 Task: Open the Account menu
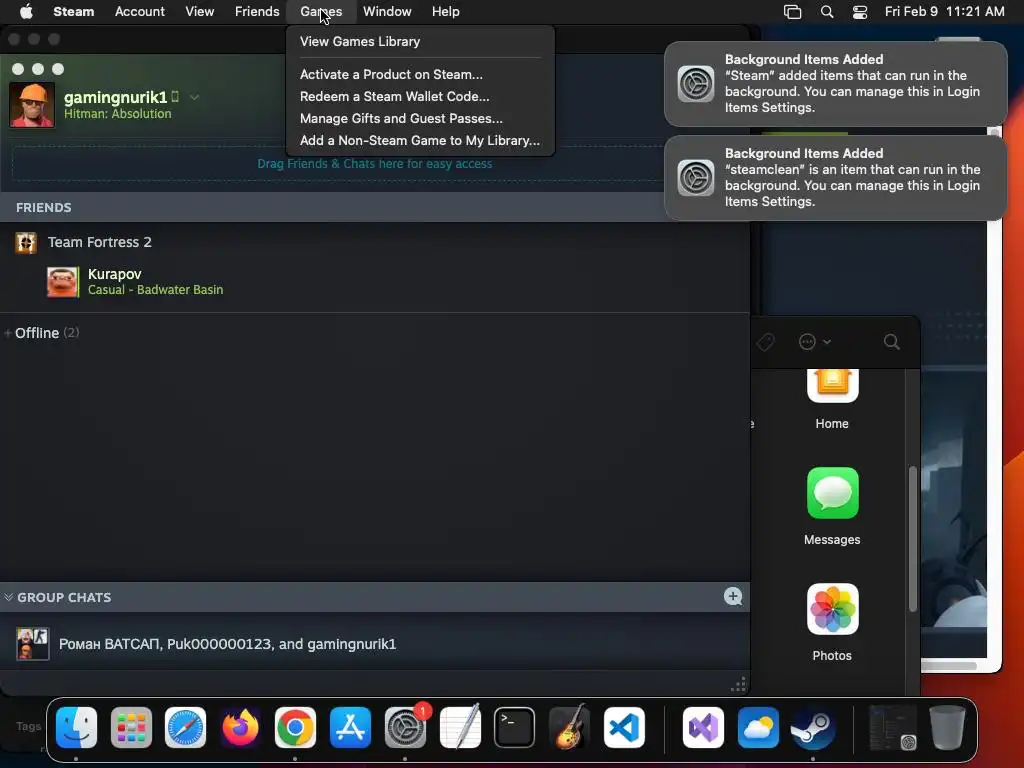pyautogui.click(x=140, y=11)
